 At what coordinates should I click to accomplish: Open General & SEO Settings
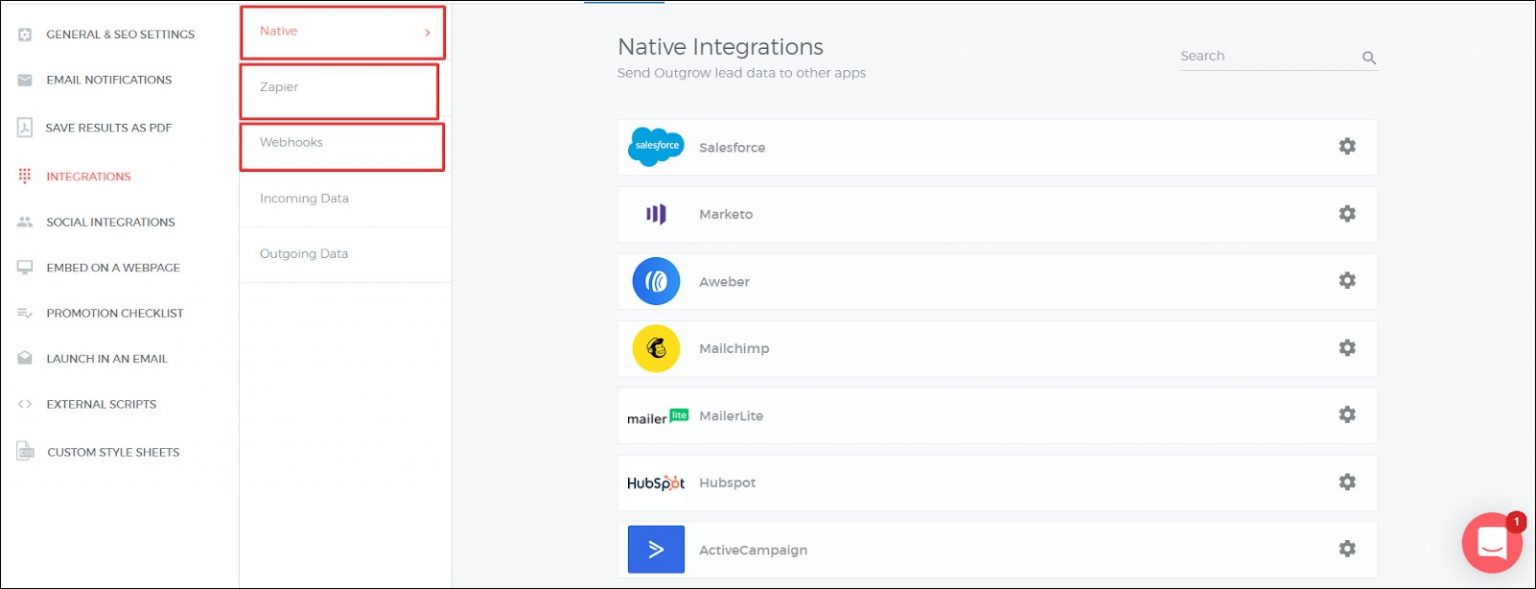point(120,34)
